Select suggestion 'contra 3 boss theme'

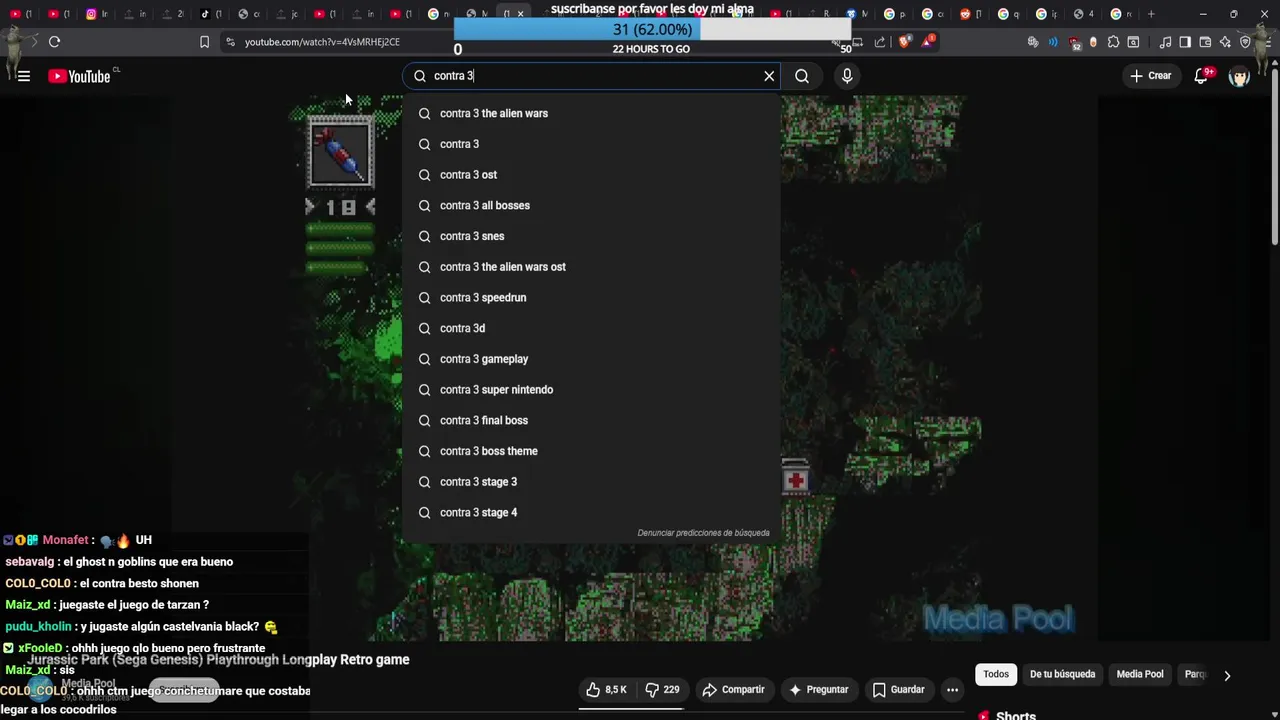(x=591, y=451)
